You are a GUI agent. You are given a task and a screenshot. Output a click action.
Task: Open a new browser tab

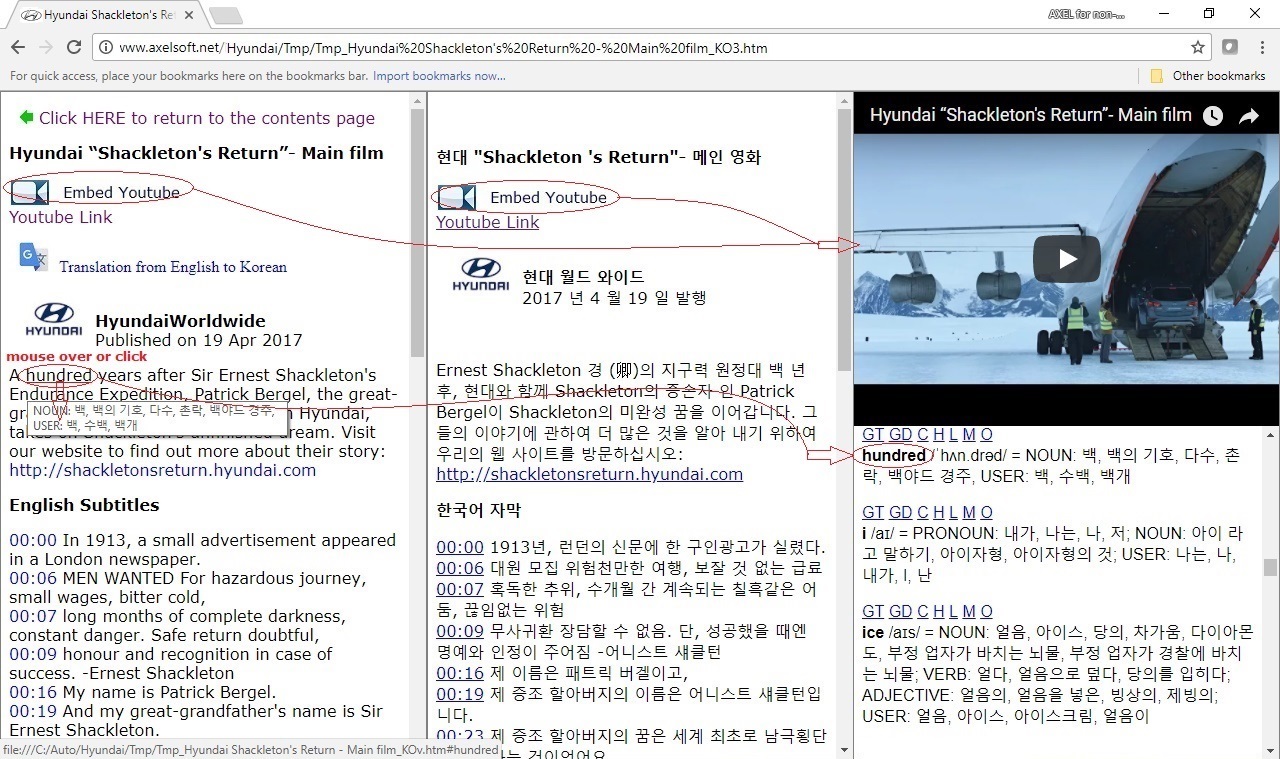point(226,15)
